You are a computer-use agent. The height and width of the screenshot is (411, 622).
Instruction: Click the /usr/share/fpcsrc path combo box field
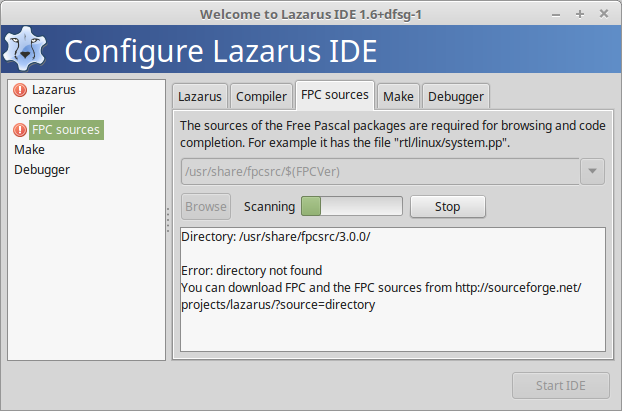380,171
